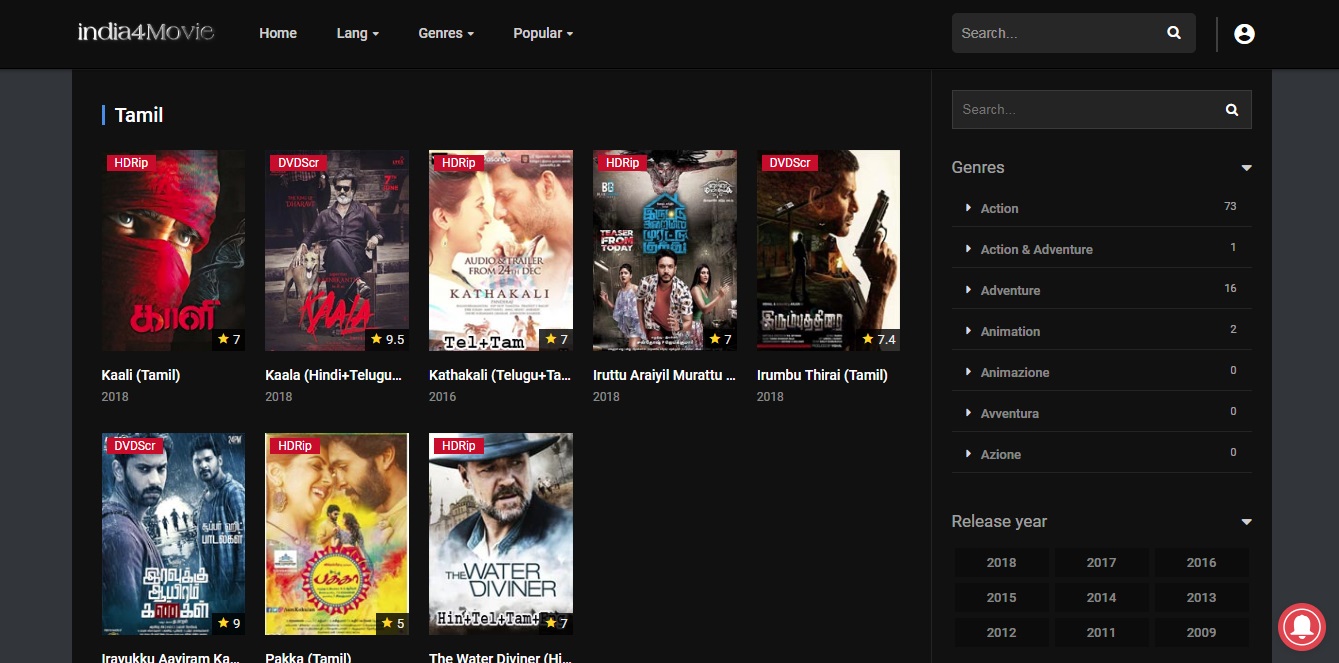Click the HDRip badge on Kaali poster

pyautogui.click(x=131, y=162)
